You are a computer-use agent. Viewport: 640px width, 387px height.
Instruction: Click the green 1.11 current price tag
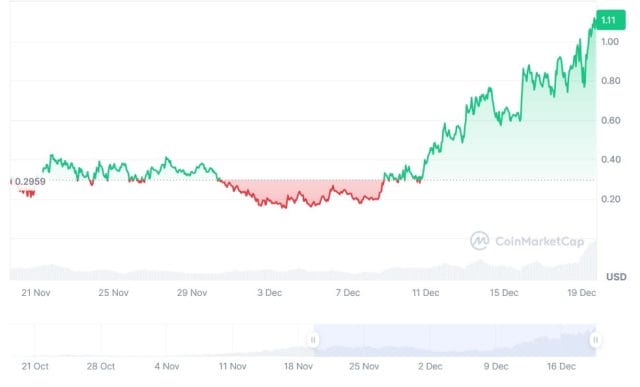(x=610, y=20)
